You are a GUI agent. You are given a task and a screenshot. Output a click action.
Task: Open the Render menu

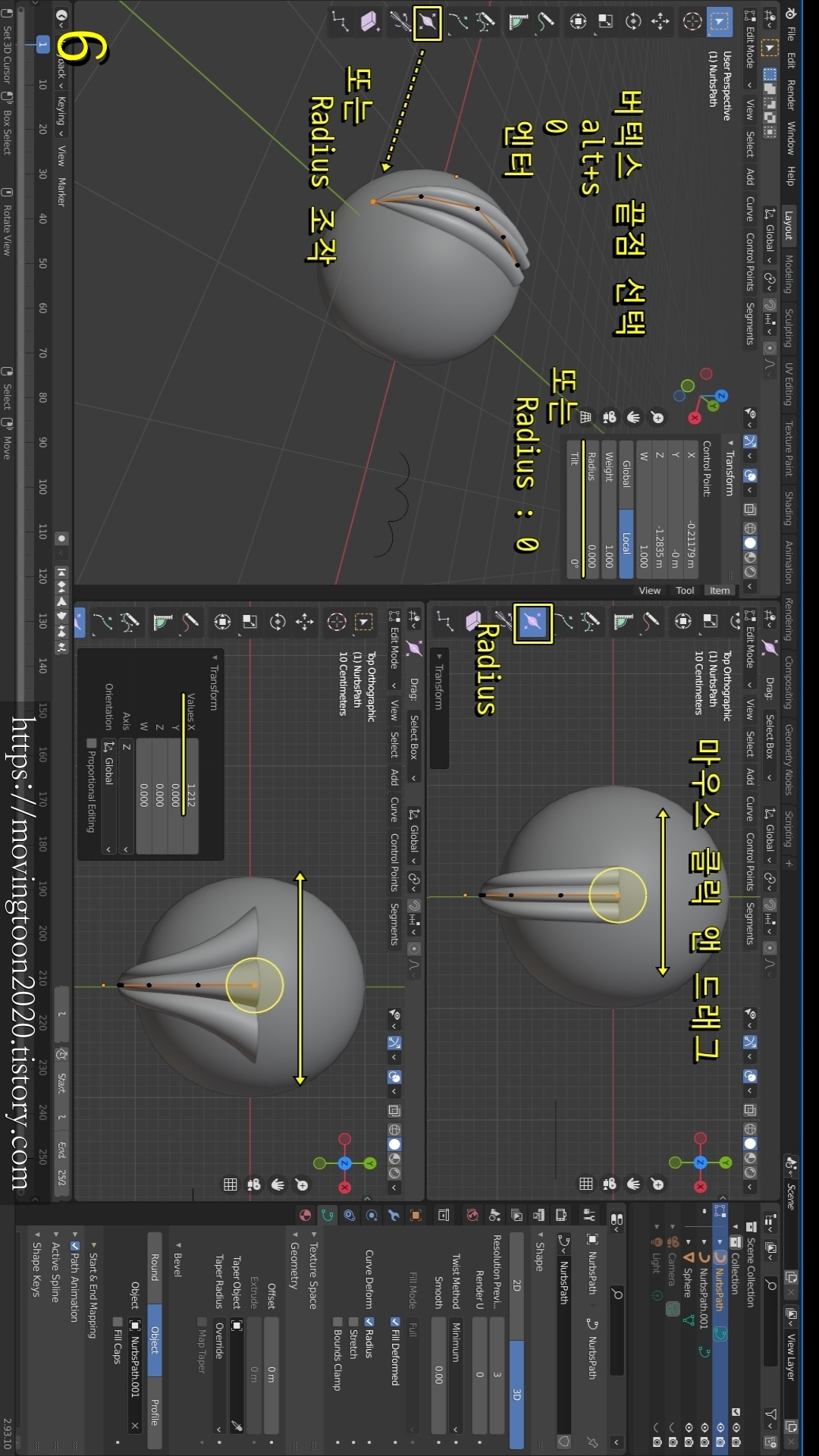790,94
